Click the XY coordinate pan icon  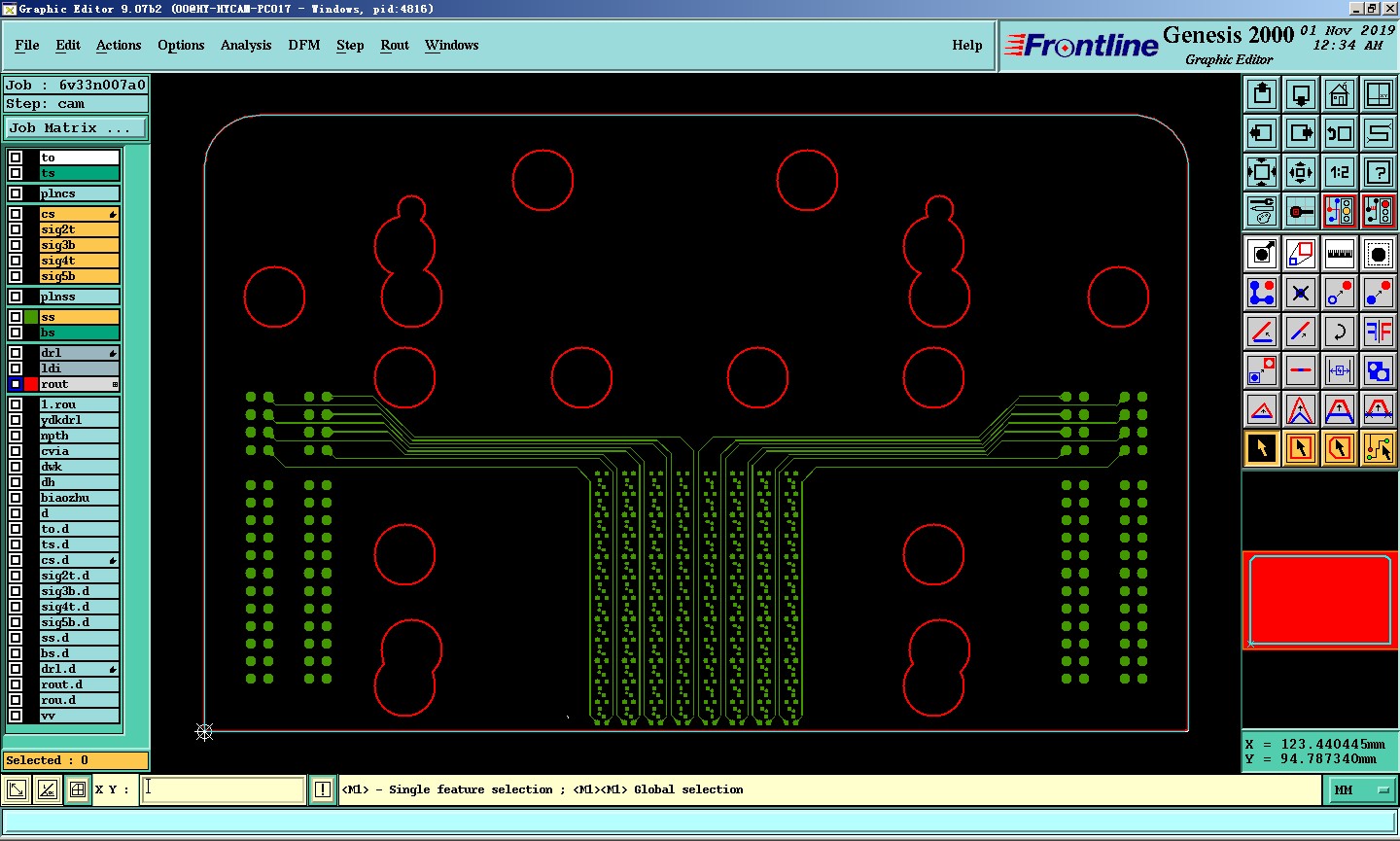1379,94
